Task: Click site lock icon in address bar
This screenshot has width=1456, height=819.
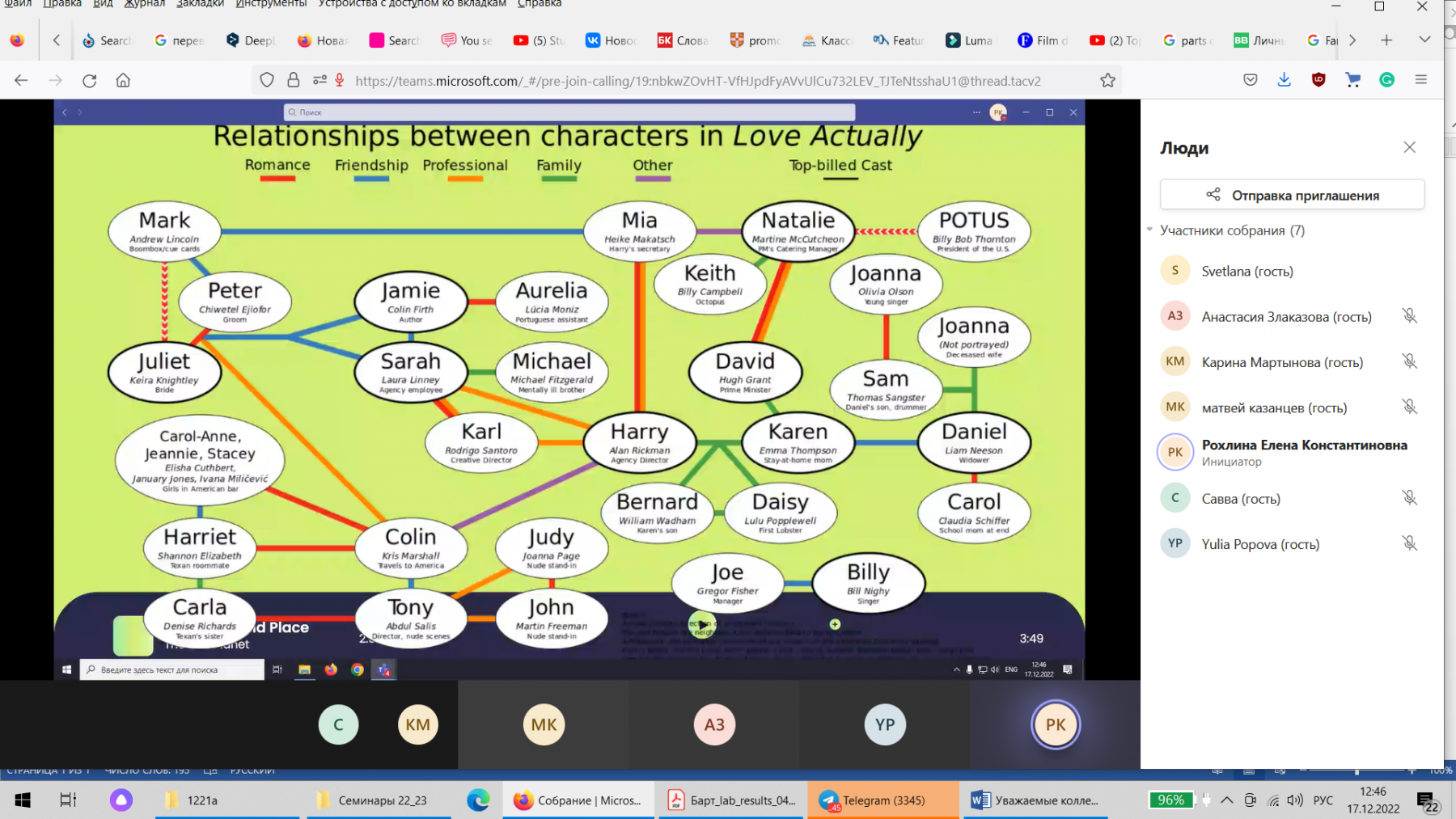Action: click(x=294, y=80)
